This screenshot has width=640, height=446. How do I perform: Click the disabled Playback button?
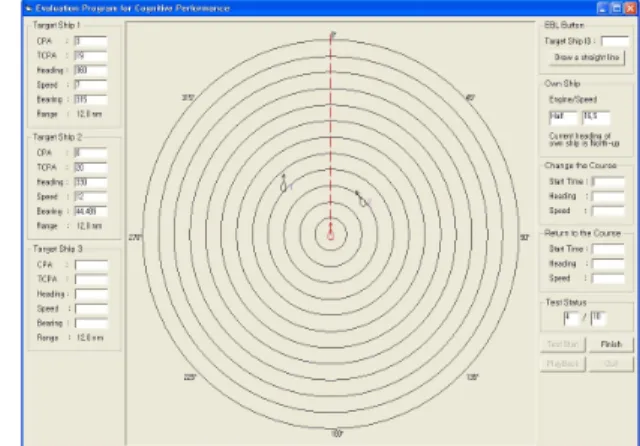point(562,364)
